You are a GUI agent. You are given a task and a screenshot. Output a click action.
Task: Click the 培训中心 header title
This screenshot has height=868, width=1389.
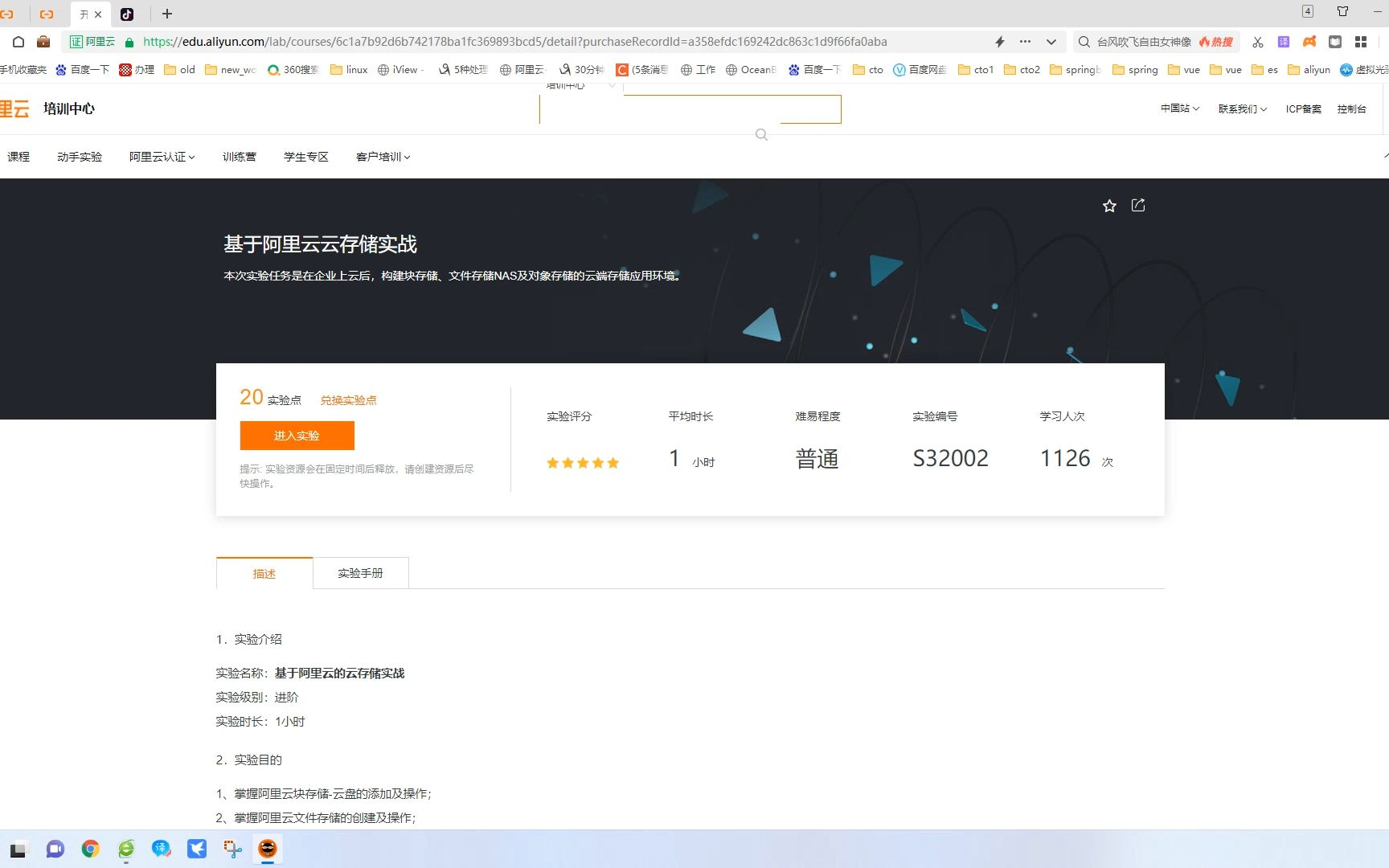69,108
